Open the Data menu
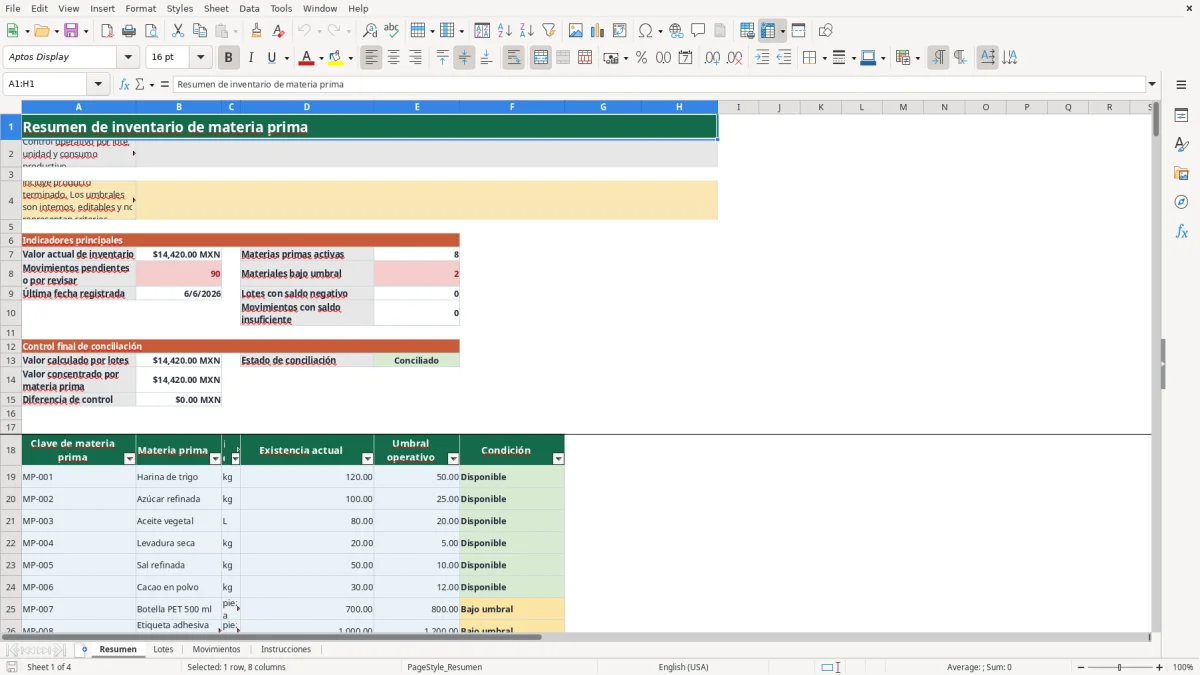The height and width of the screenshot is (675, 1200). click(249, 8)
